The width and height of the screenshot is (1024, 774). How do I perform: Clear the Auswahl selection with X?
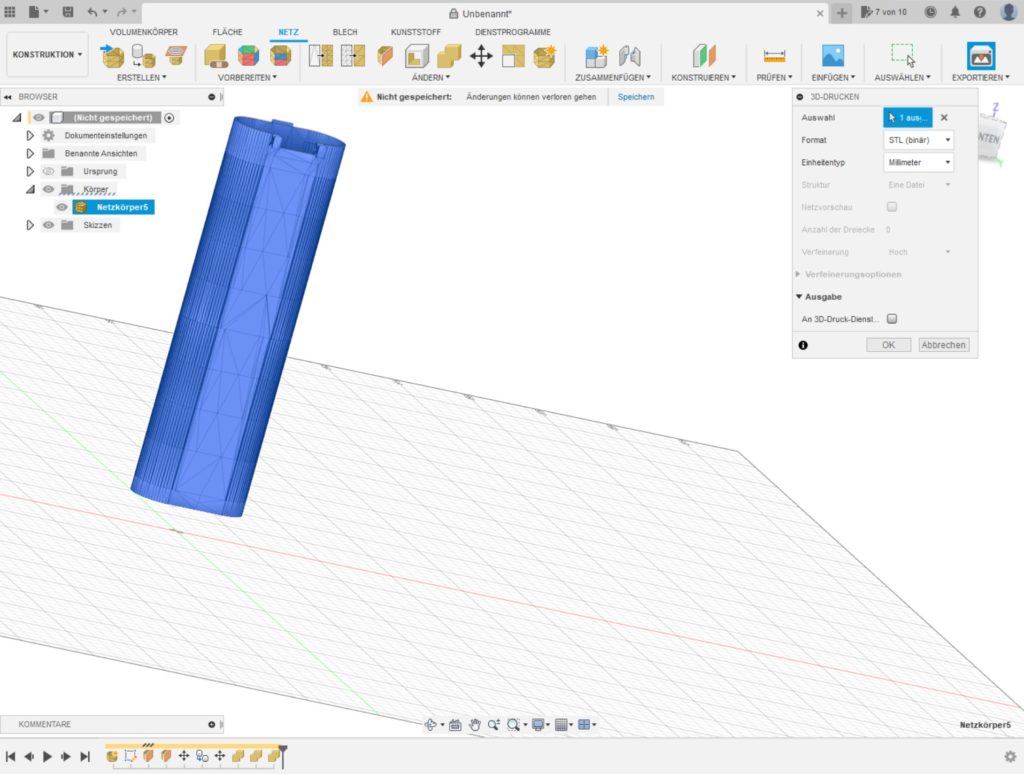pyautogui.click(x=944, y=118)
